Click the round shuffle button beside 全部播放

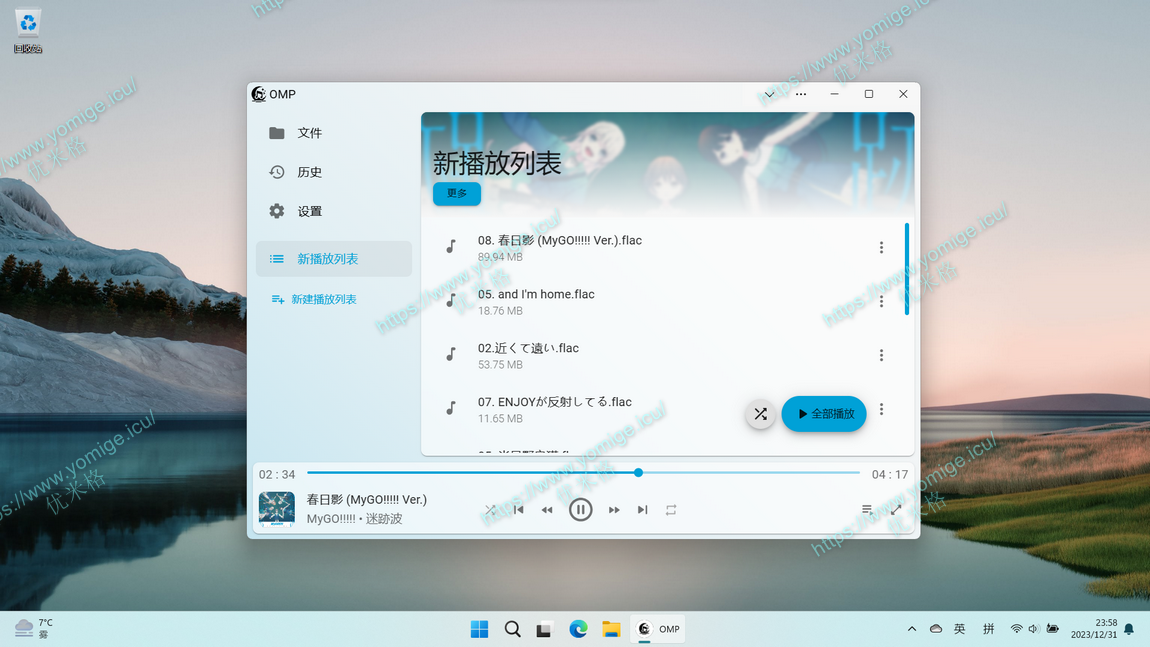click(760, 414)
